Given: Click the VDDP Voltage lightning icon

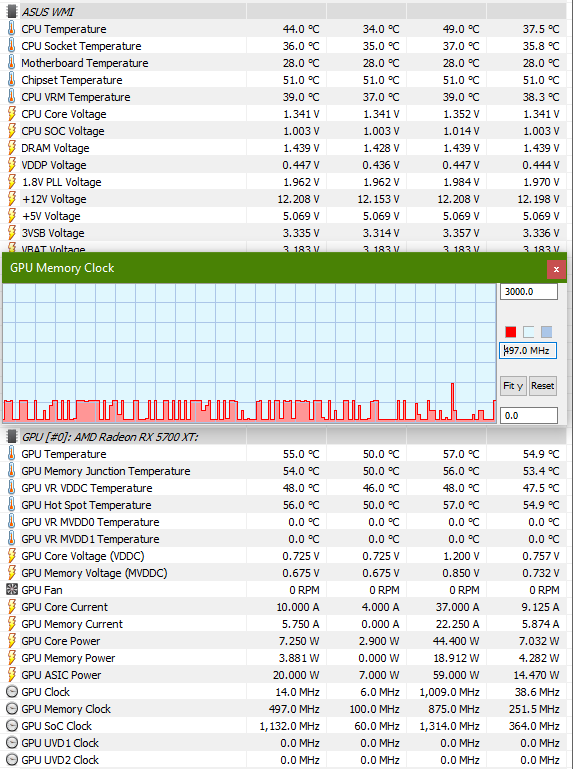Looking at the screenshot, I should (x=12, y=165).
